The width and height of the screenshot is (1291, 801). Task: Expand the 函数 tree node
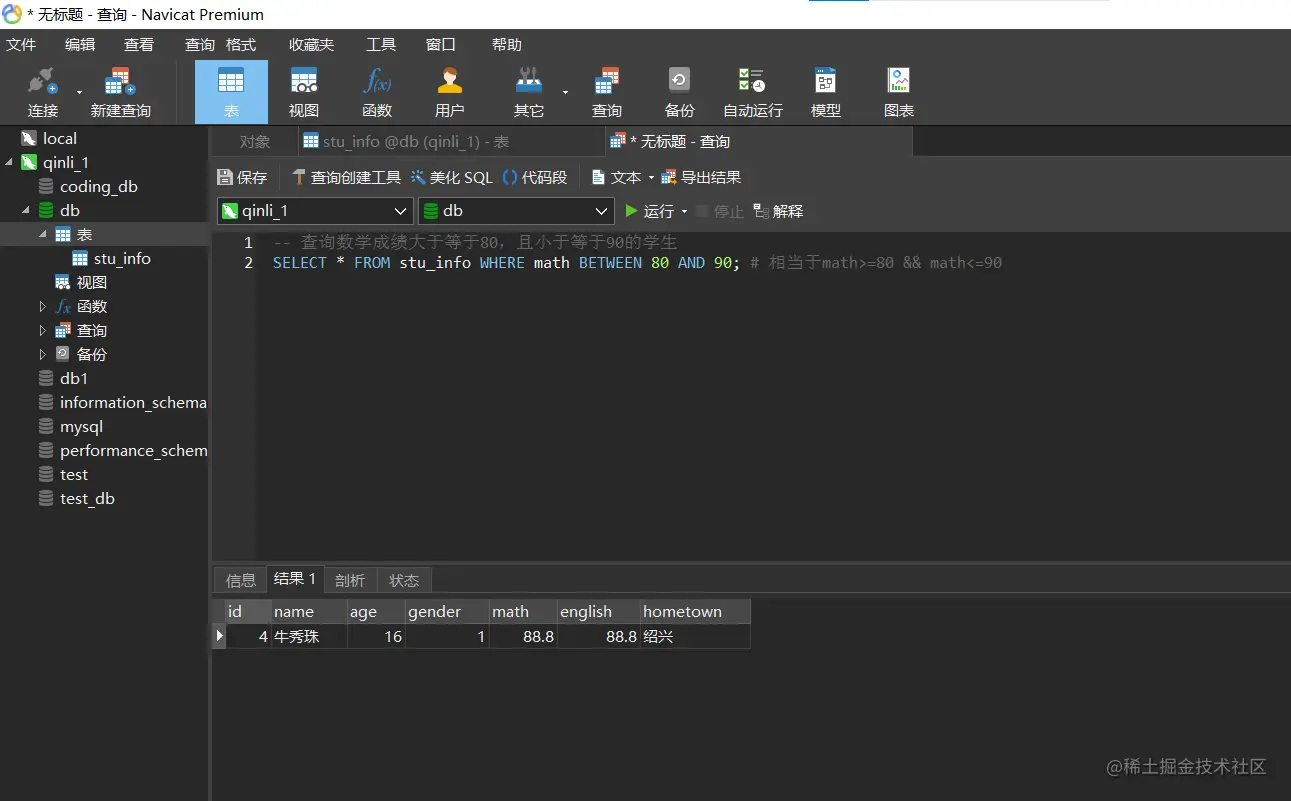(43, 306)
